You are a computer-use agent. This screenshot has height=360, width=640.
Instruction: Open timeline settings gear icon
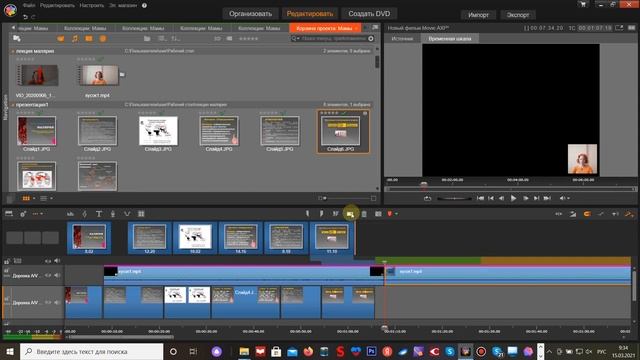point(23,214)
